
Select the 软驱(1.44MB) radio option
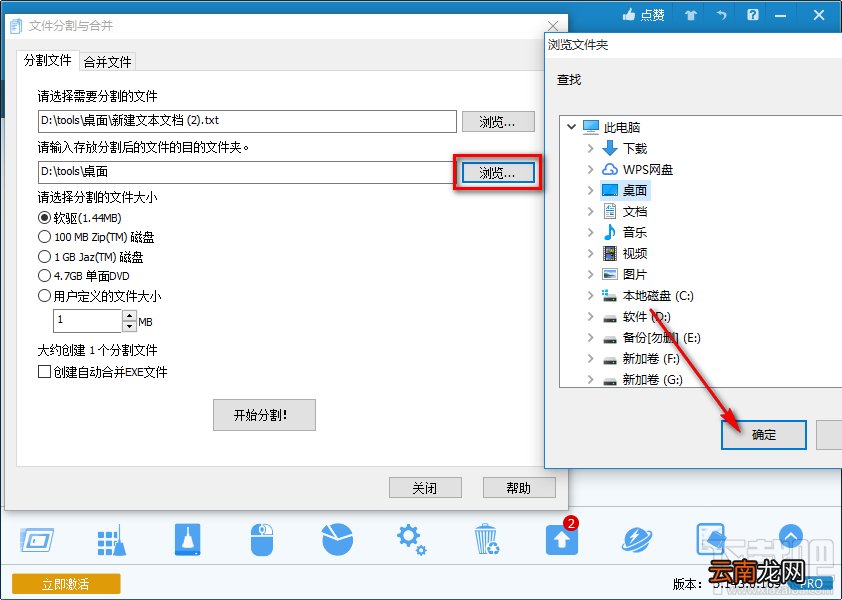45,218
